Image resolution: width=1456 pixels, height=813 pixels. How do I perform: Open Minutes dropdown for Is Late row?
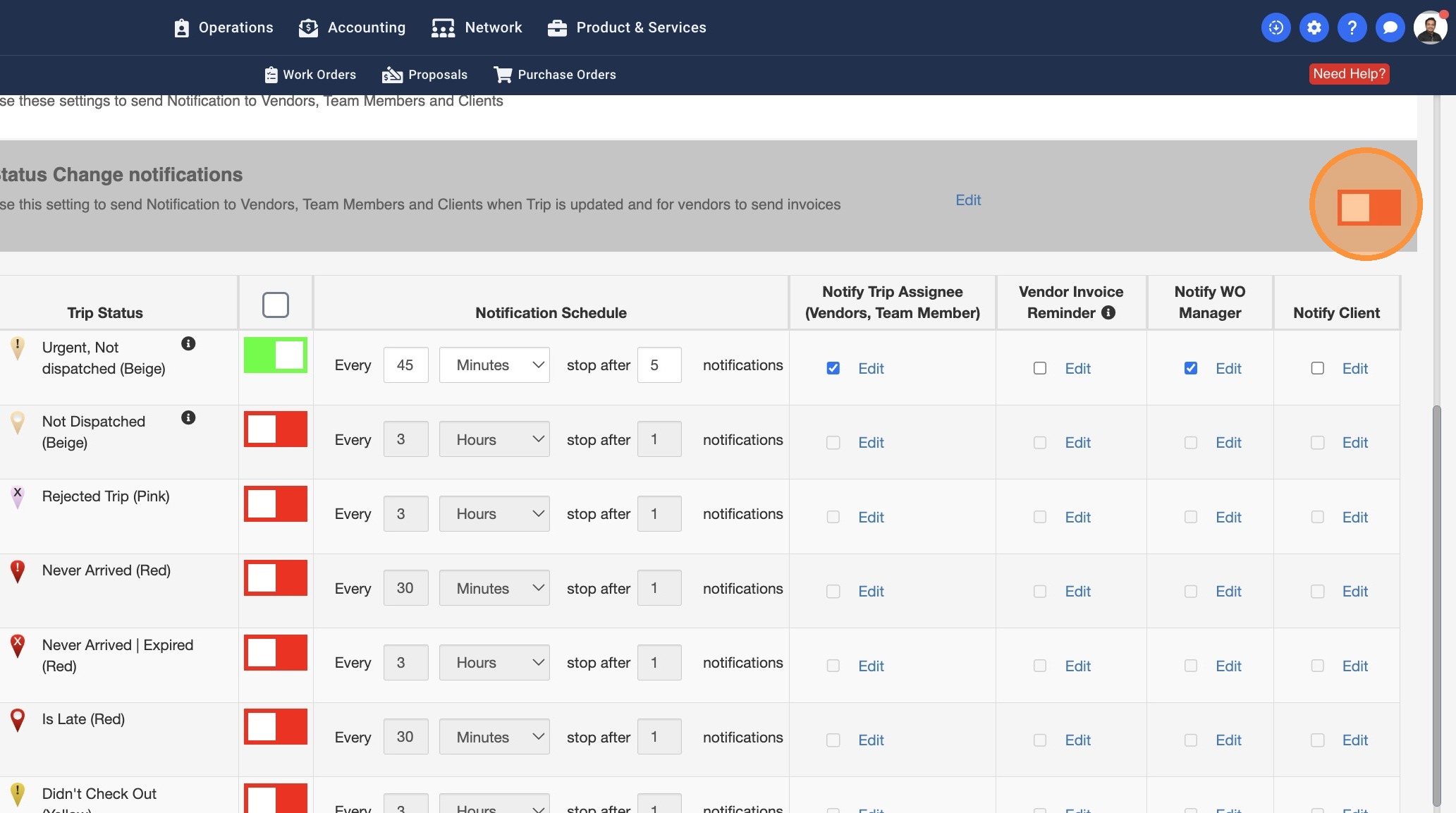point(494,737)
